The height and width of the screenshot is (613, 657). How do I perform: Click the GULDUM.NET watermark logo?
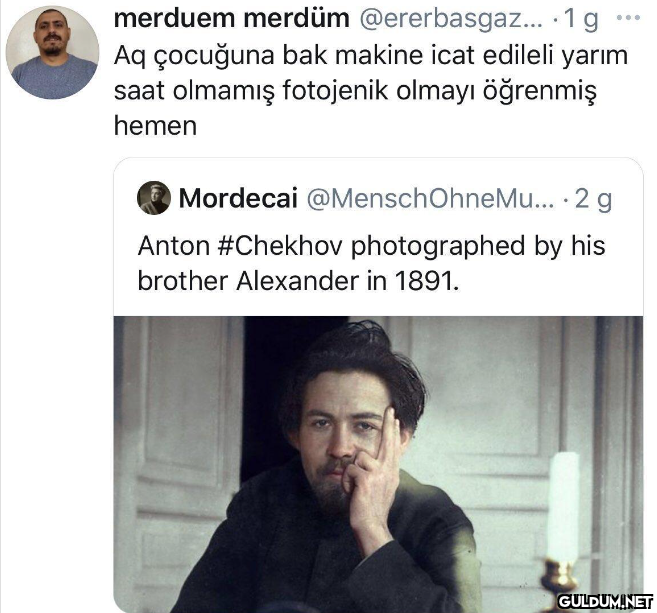click(x=605, y=602)
